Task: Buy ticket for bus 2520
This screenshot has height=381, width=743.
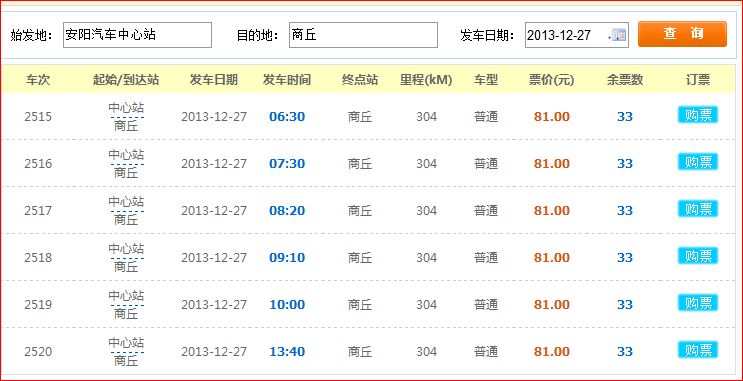Action: tap(698, 350)
